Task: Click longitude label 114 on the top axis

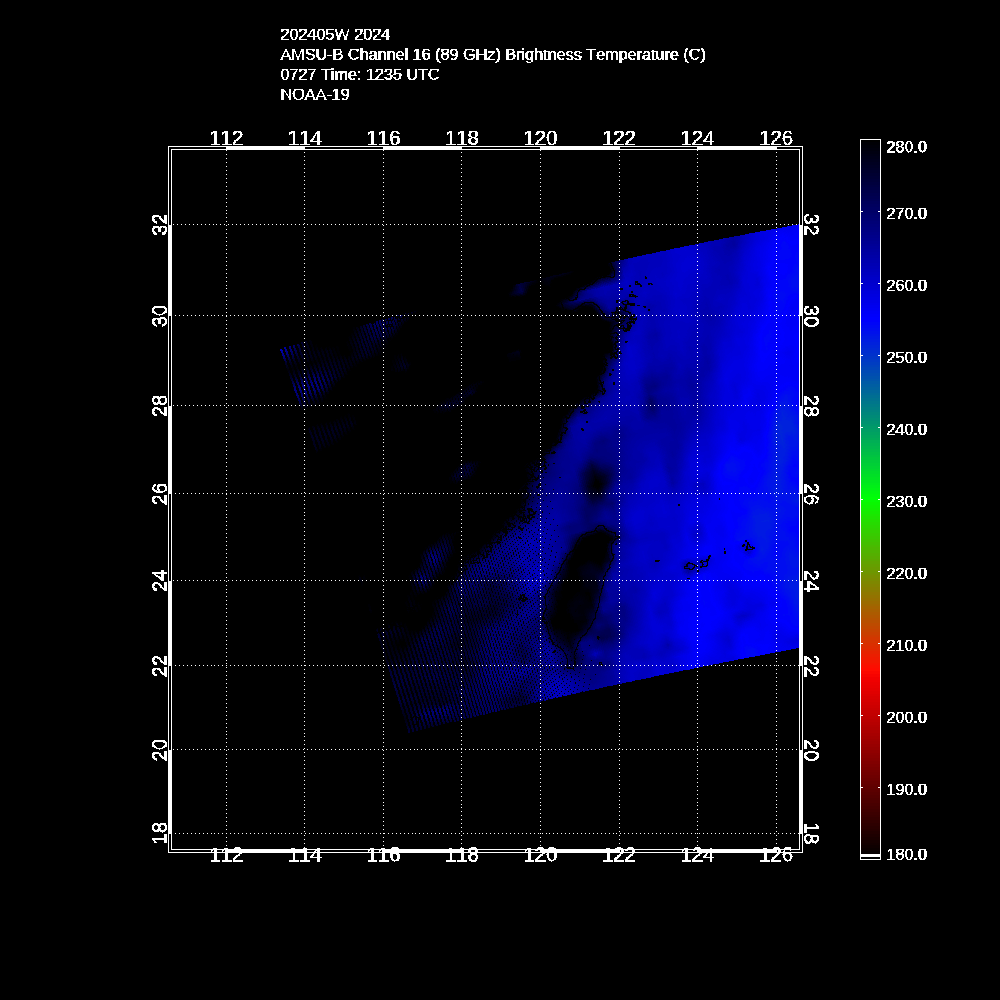Action: (x=305, y=138)
